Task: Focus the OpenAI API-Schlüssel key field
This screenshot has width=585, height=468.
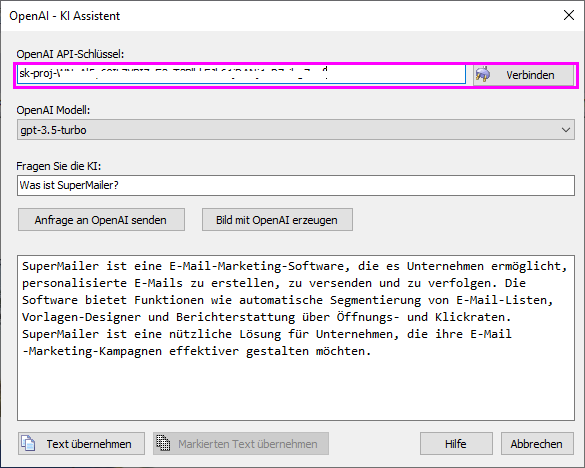Action: point(241,74)
